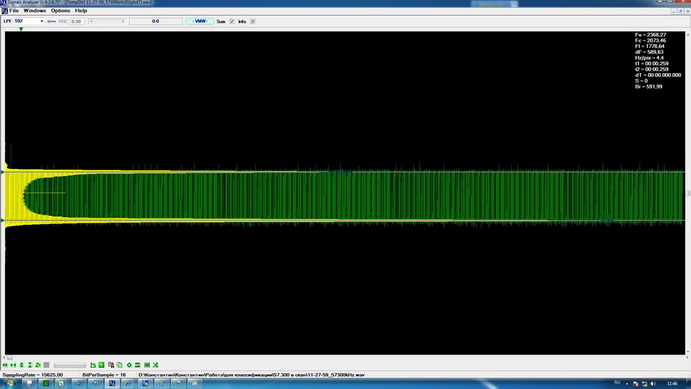Image resolution: width=691 pixels, height=389 pixels.
Task: Open the Windows menu
Action: click(35, 11)
